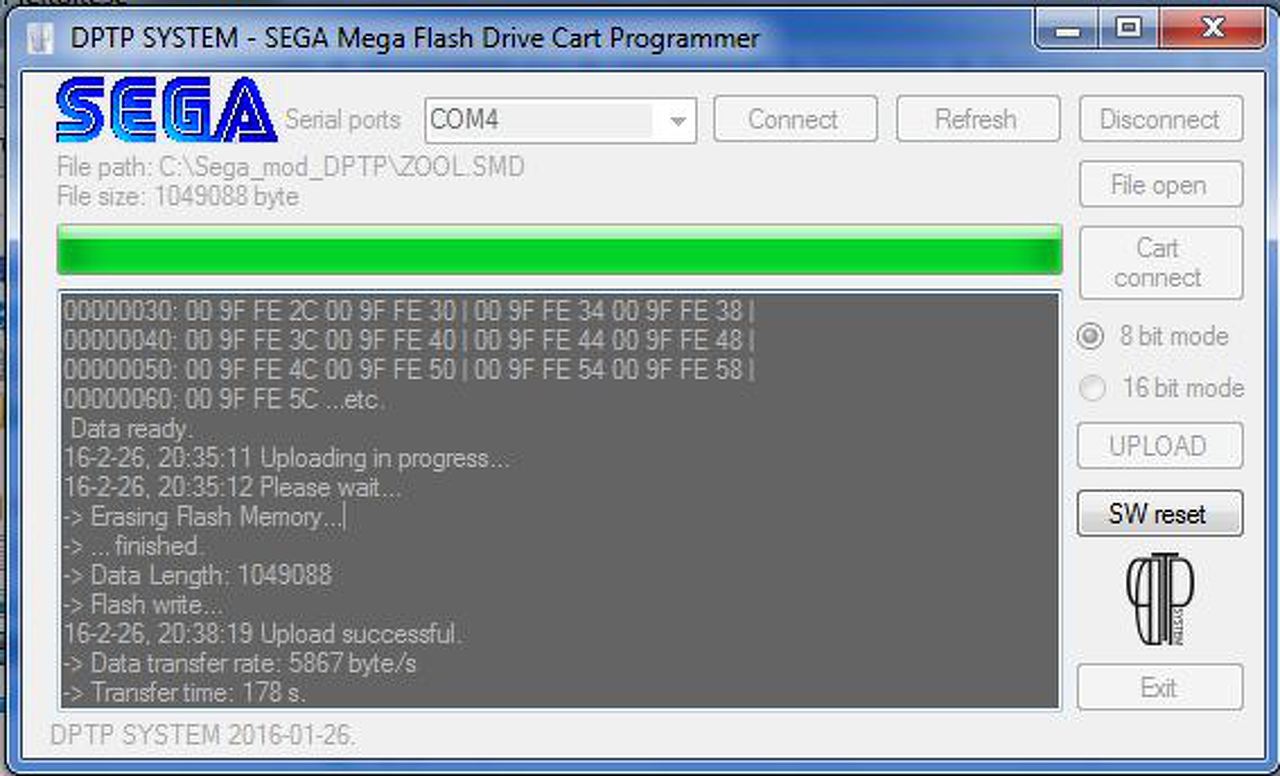Click the 'Data transfer rate: 5867 byte/s' line
The width and height of the screenshot is (1280, 776).
tap(240, 663)
